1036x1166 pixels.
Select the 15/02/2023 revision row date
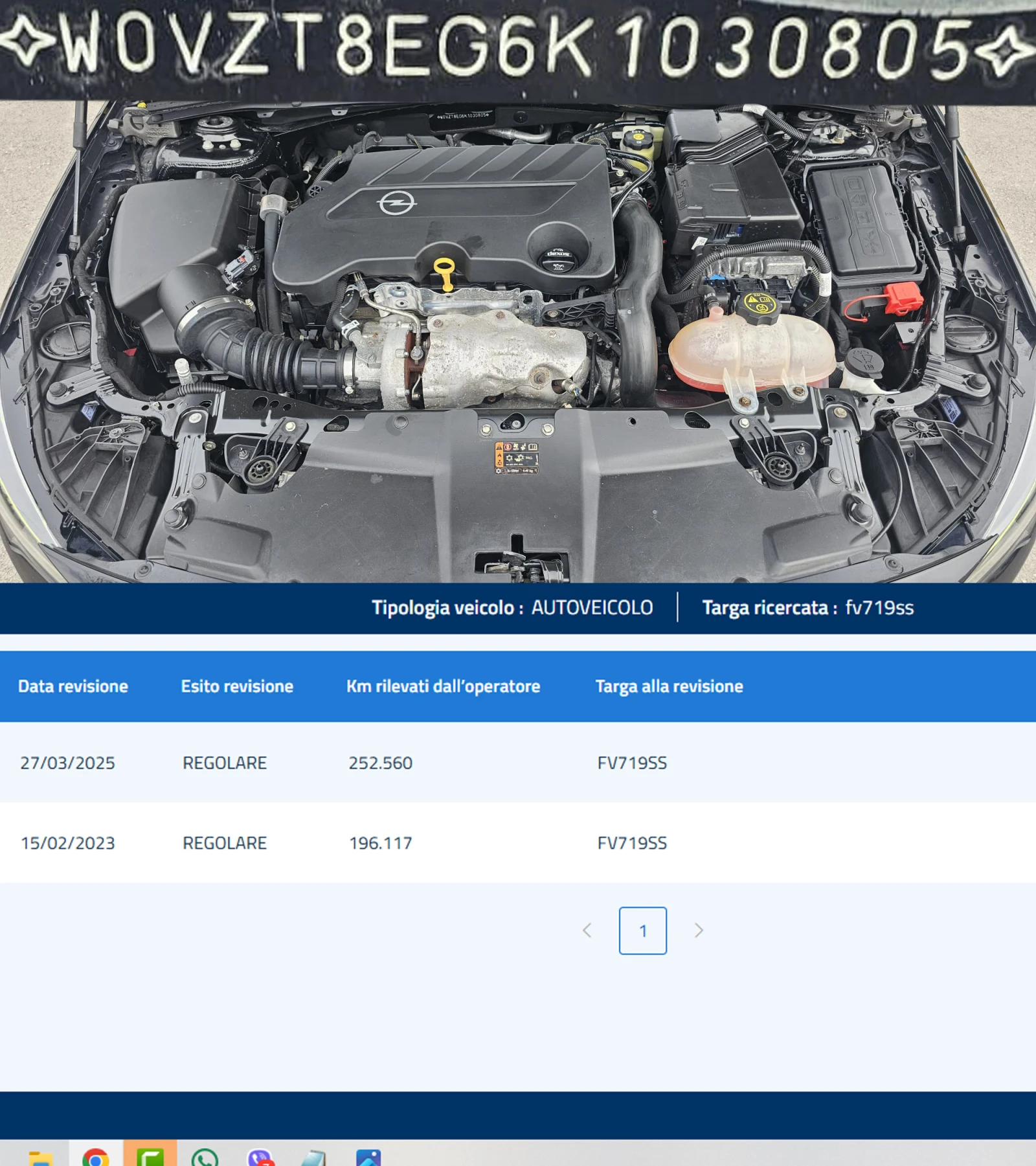click(67, 844)
